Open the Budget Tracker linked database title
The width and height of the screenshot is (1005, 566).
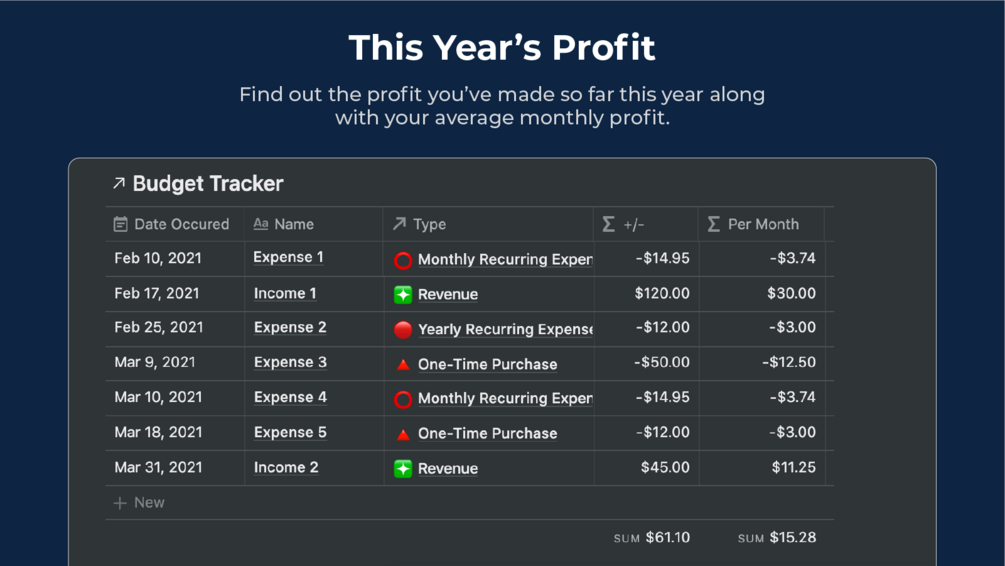point(208,183)
